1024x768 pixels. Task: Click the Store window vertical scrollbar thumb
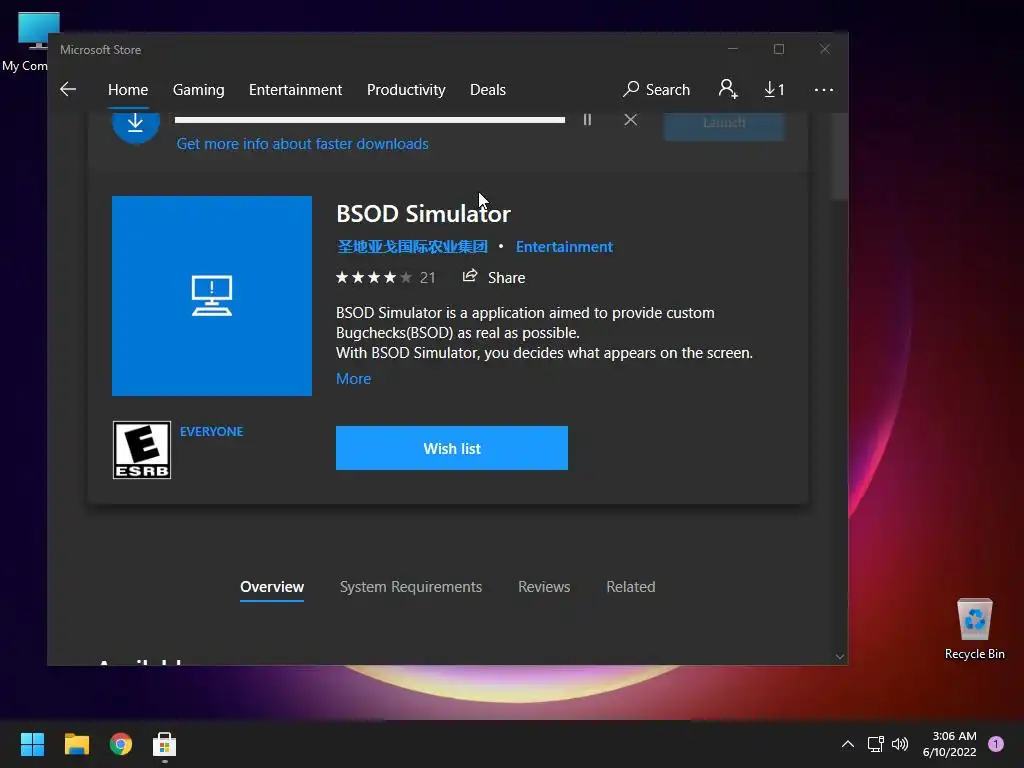pos(840,157)
